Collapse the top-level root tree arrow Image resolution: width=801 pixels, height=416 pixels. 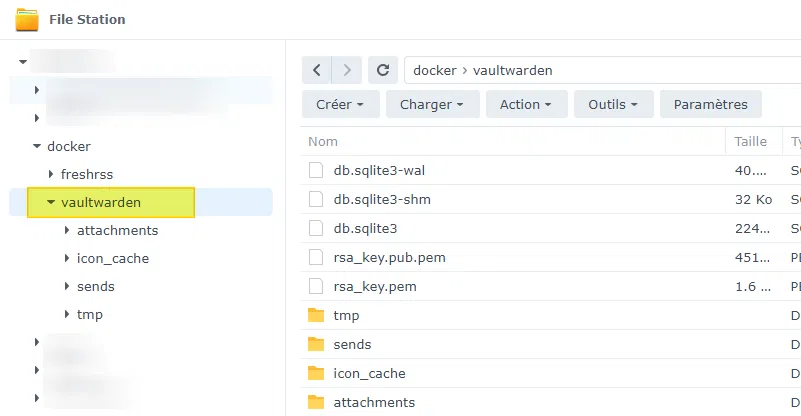click(x=22, y=62)
